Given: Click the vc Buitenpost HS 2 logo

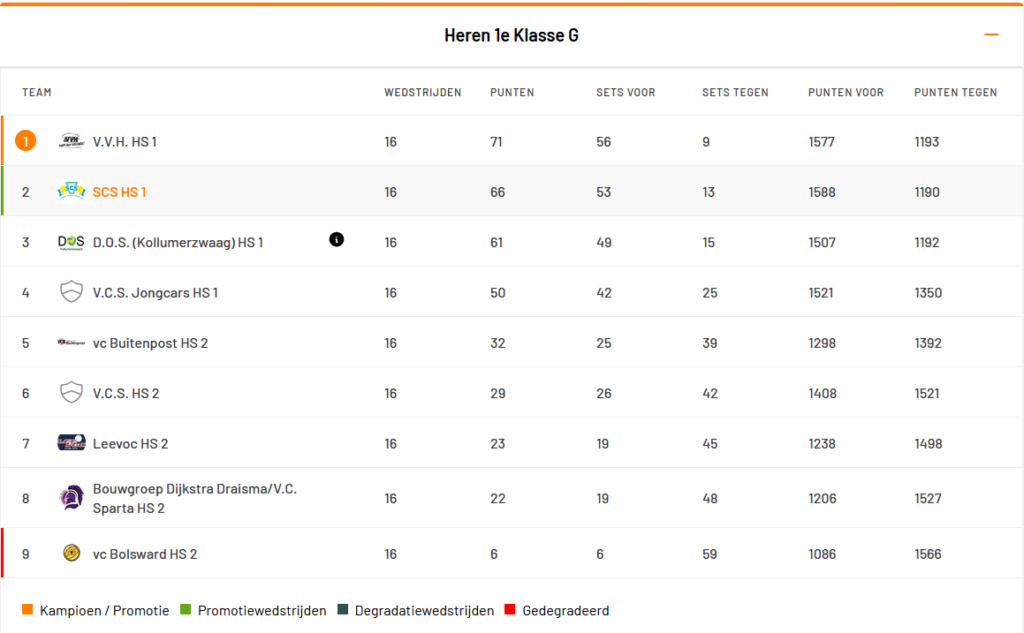Looking at the screenshot, I should pyautogui.click(x=71, y=343).
